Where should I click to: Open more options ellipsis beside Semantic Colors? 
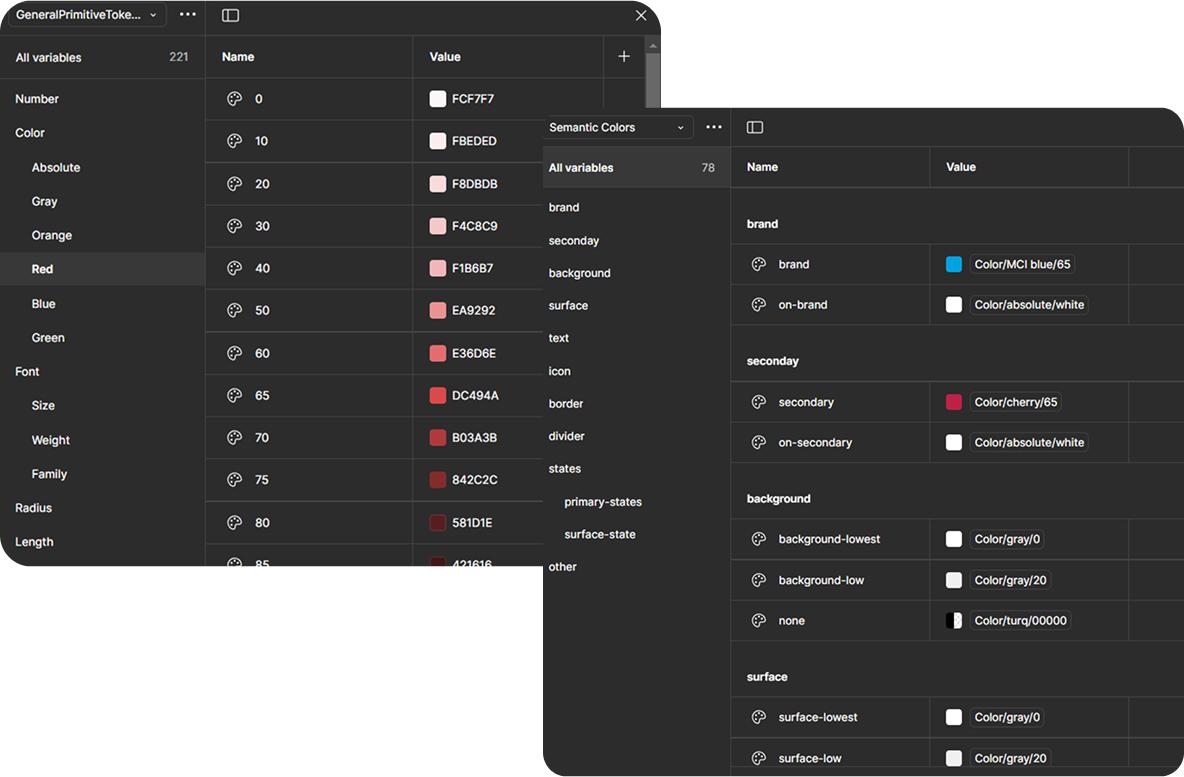713,127
